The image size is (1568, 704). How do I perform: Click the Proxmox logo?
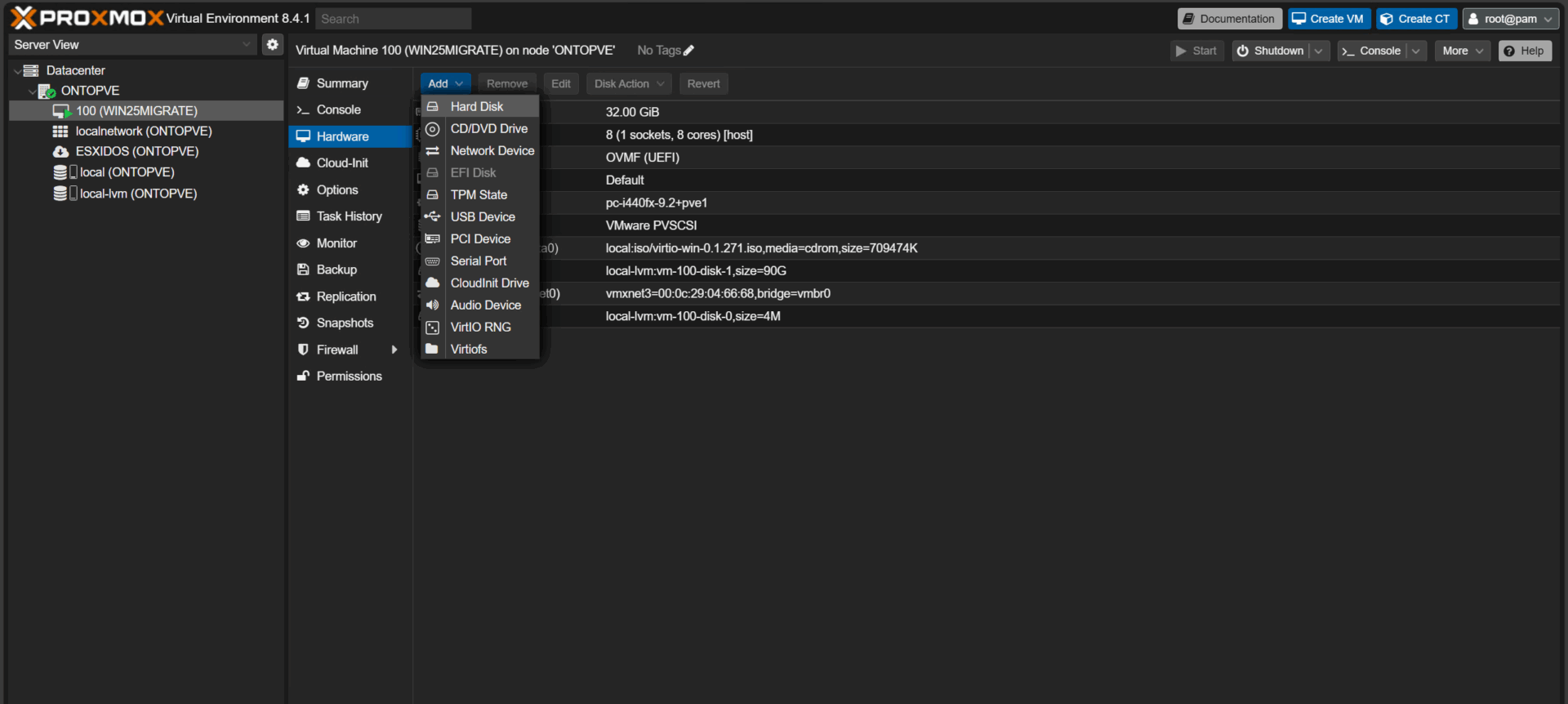pos(87,18)
